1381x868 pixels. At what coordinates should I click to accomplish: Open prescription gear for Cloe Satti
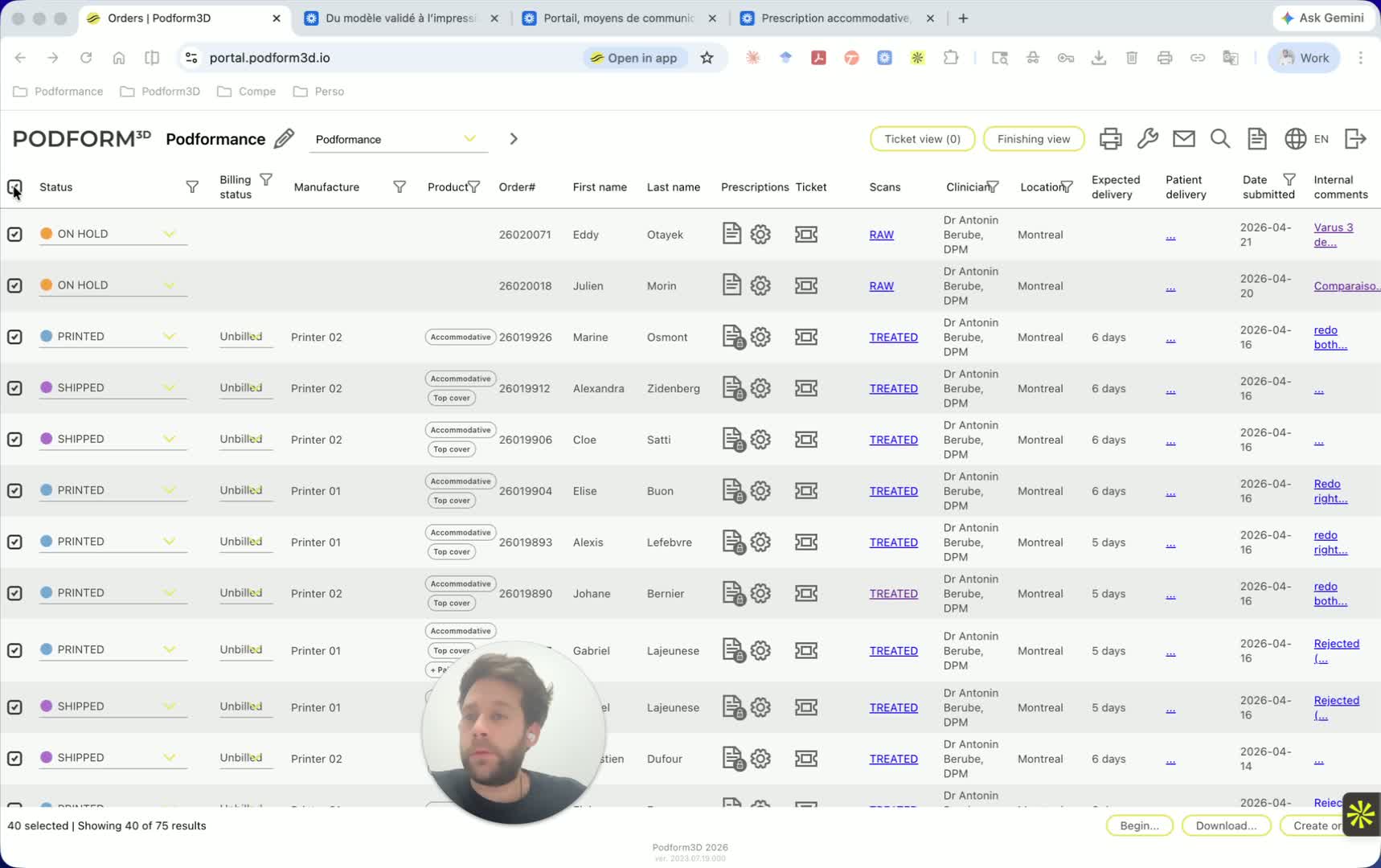[760, 440]
